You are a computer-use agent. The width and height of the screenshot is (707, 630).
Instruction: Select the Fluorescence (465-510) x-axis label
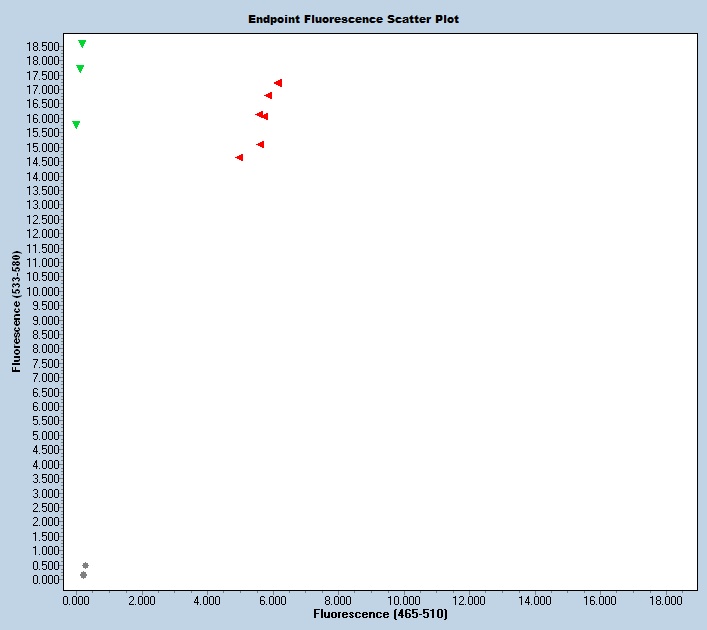tap(380, 613)
